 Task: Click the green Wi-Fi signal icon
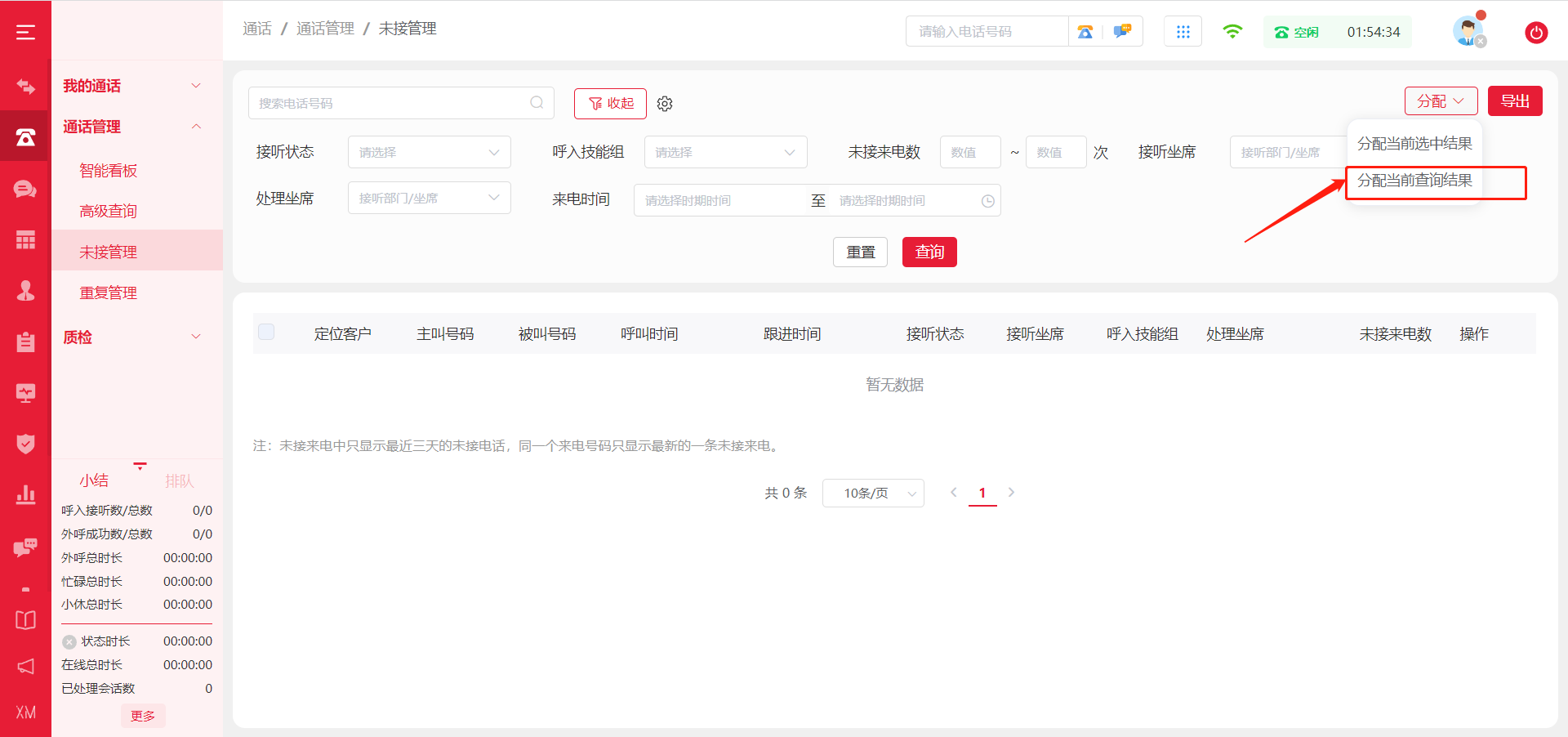tap(1232, 31)
